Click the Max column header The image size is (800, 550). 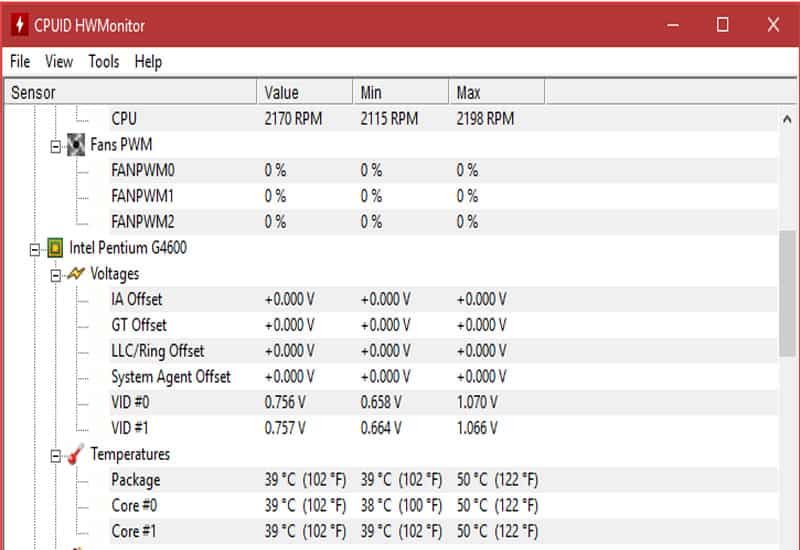[495, 93]
